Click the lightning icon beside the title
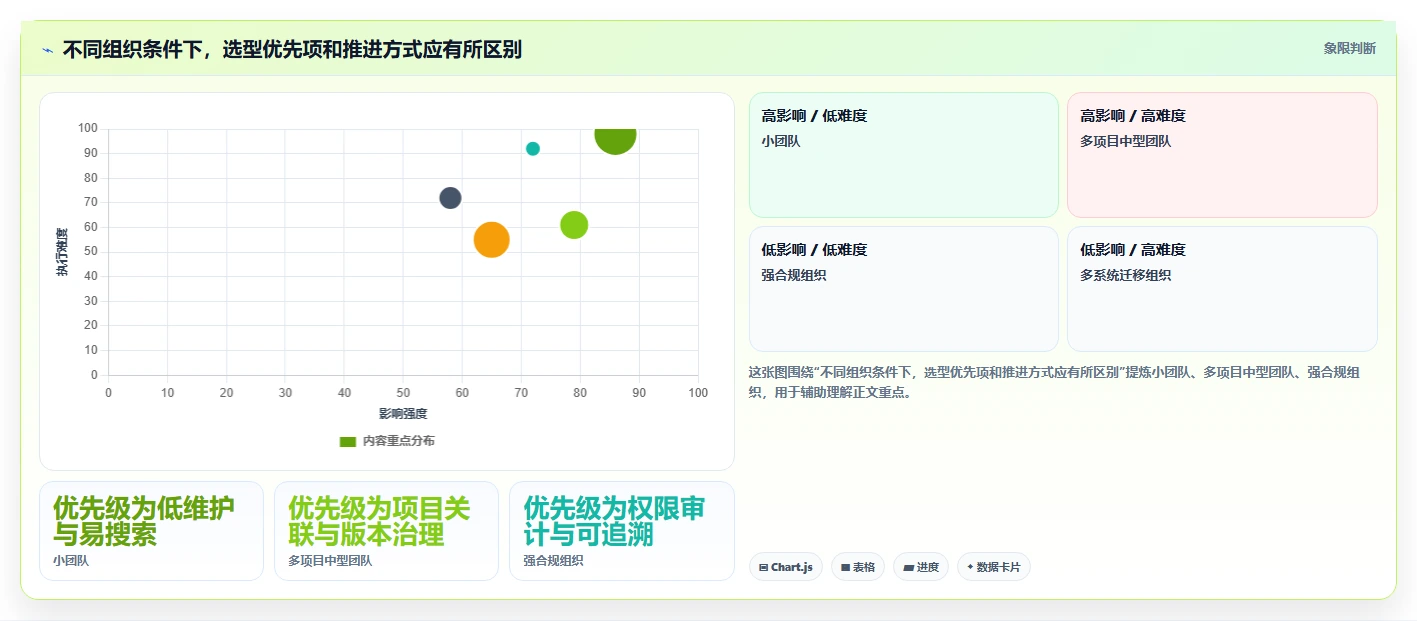Viewport: 1417px width, 621px height. coord(47,50)
